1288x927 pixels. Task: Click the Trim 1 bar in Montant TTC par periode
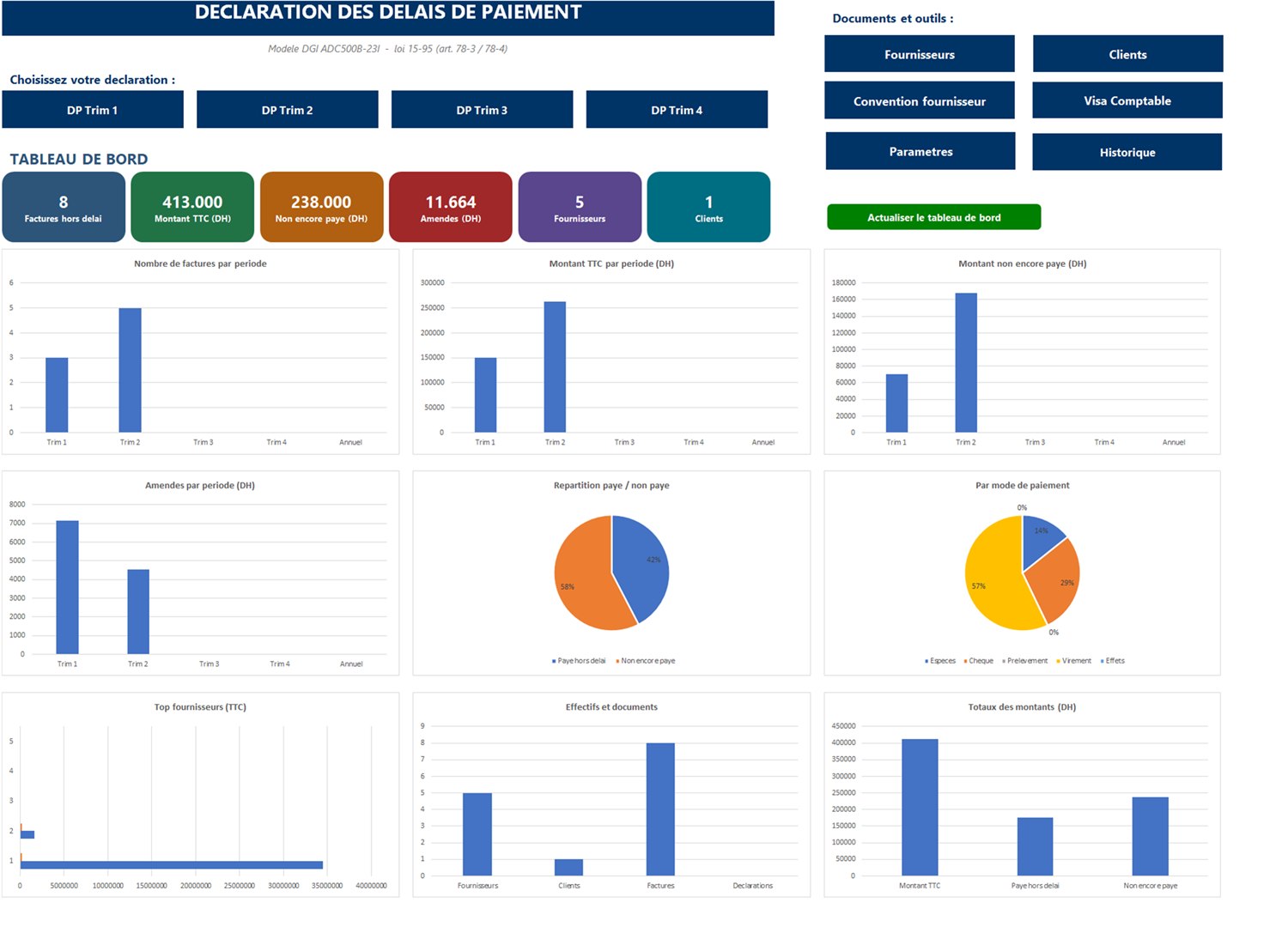[x=485, y=395]
